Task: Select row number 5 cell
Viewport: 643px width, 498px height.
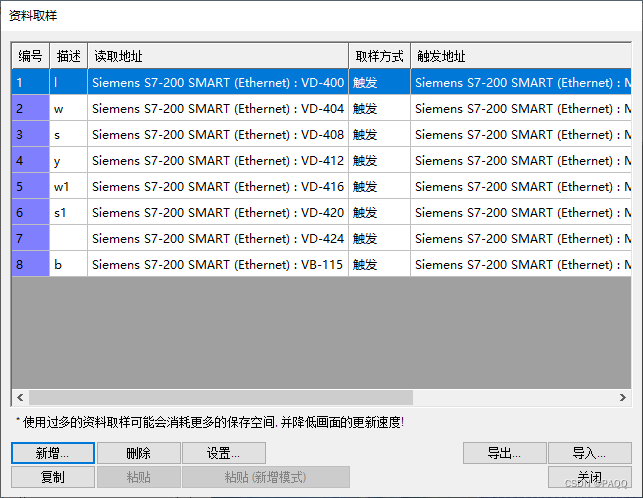Action: point(31,186)
